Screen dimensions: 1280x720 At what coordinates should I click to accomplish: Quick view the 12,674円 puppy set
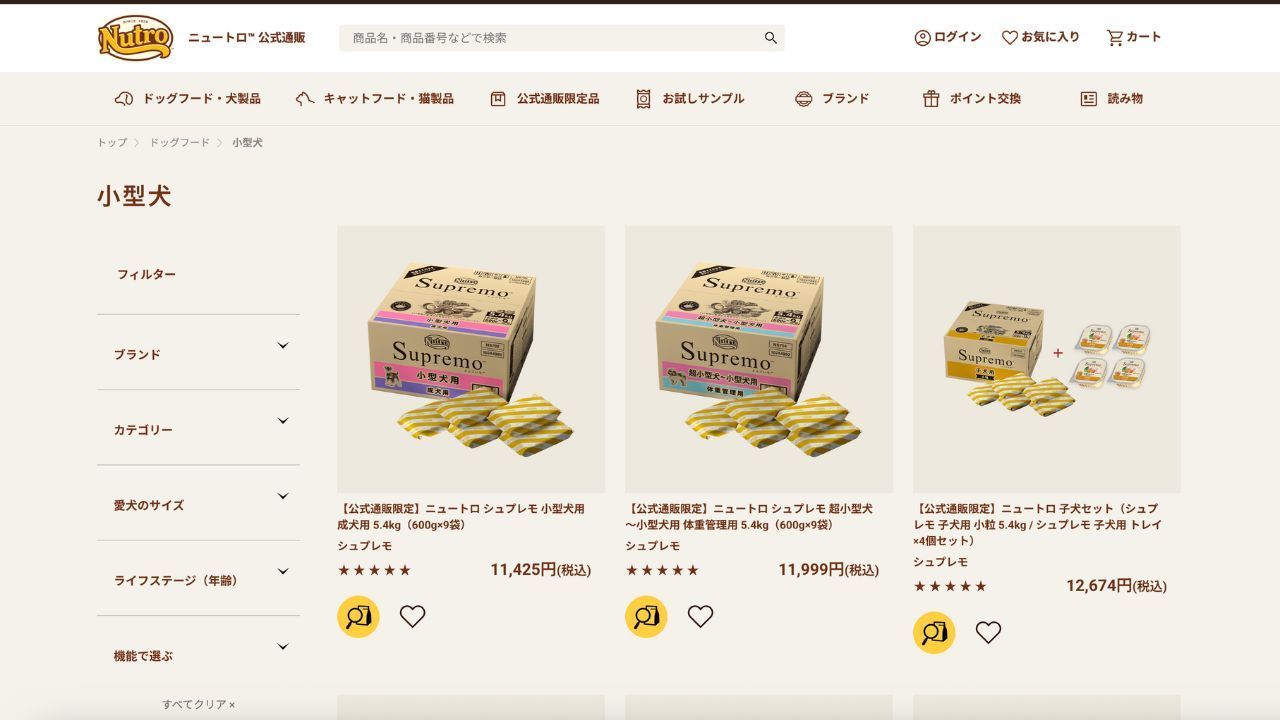point(934,633)
